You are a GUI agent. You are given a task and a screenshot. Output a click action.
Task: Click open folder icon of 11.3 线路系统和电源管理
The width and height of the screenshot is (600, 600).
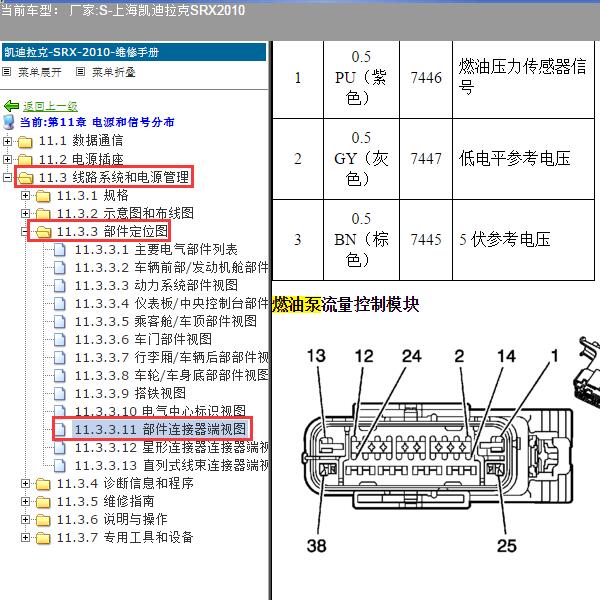26,178
